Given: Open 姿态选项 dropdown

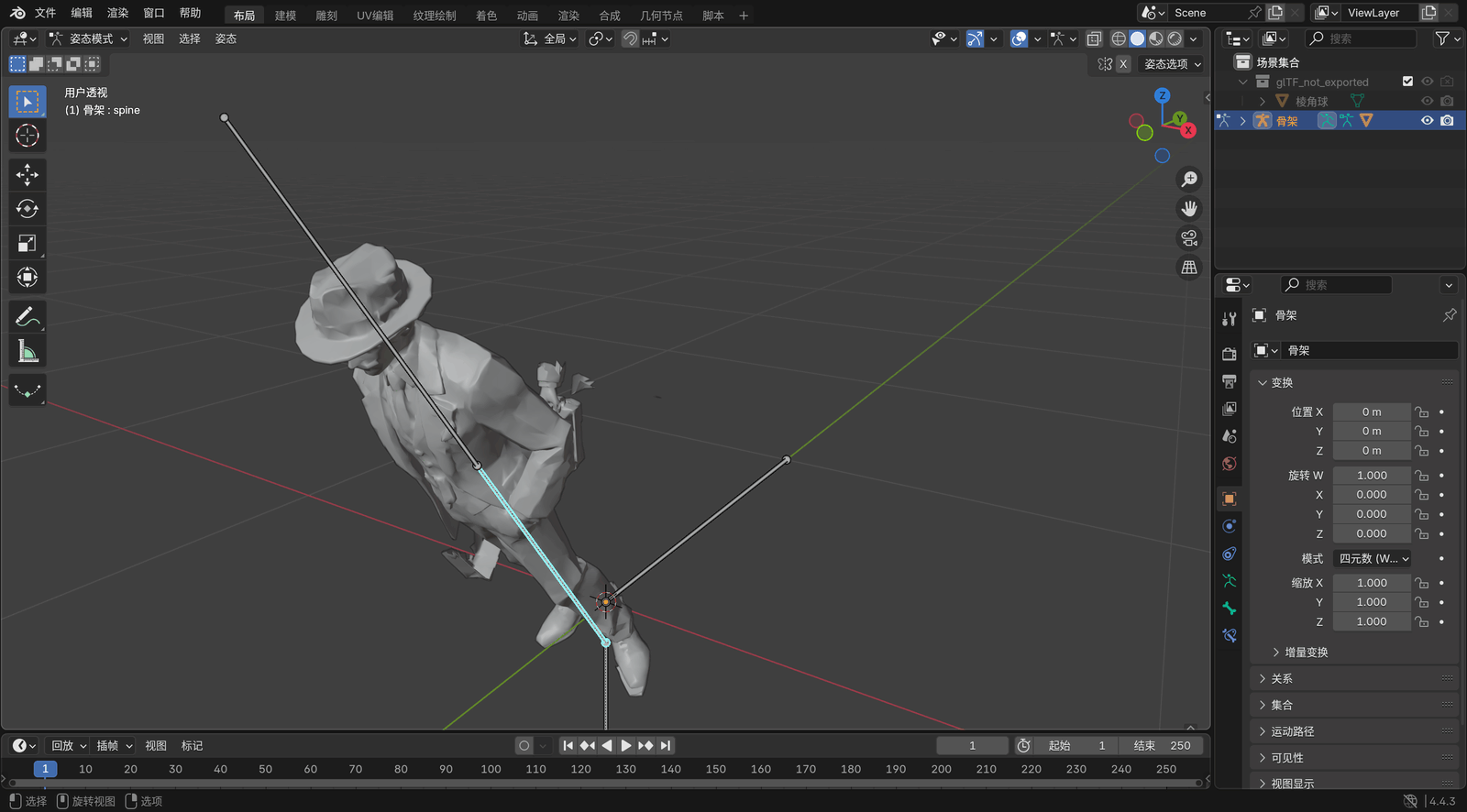Looking at the screenshot, I should coord(1173,64).
